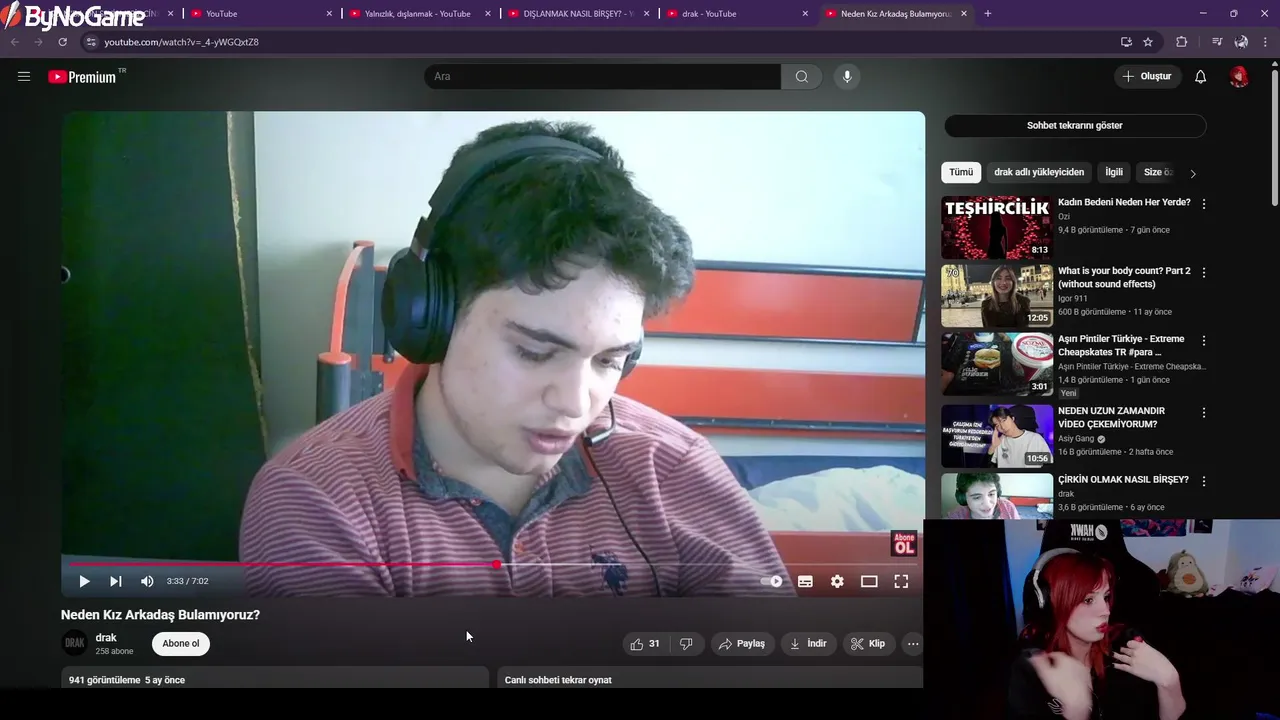The image size is (1280, 720).
Task: Click the '941 görüntüleme 5 ay önce' description
Action: pyautogui.click(x=273, y=680)
